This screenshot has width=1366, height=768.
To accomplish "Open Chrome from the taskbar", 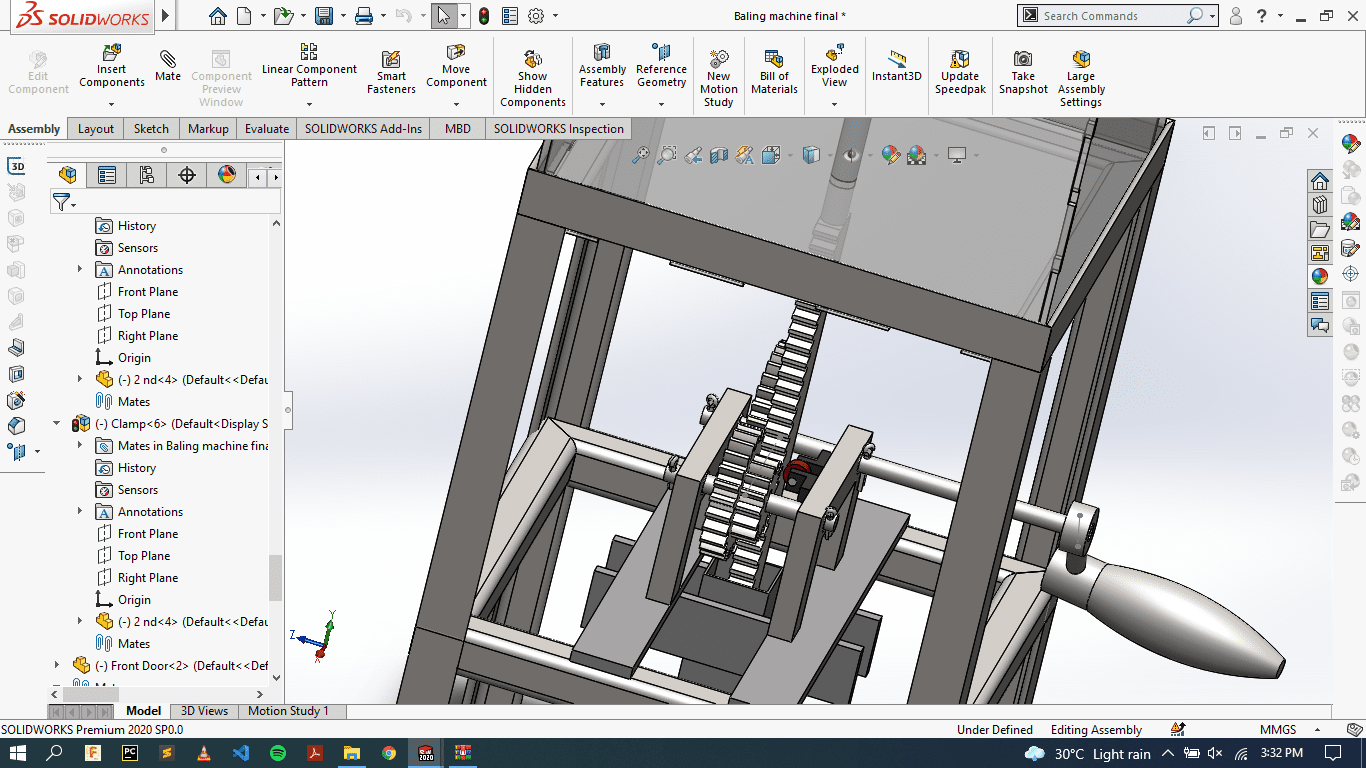I will tap(389, 753).
